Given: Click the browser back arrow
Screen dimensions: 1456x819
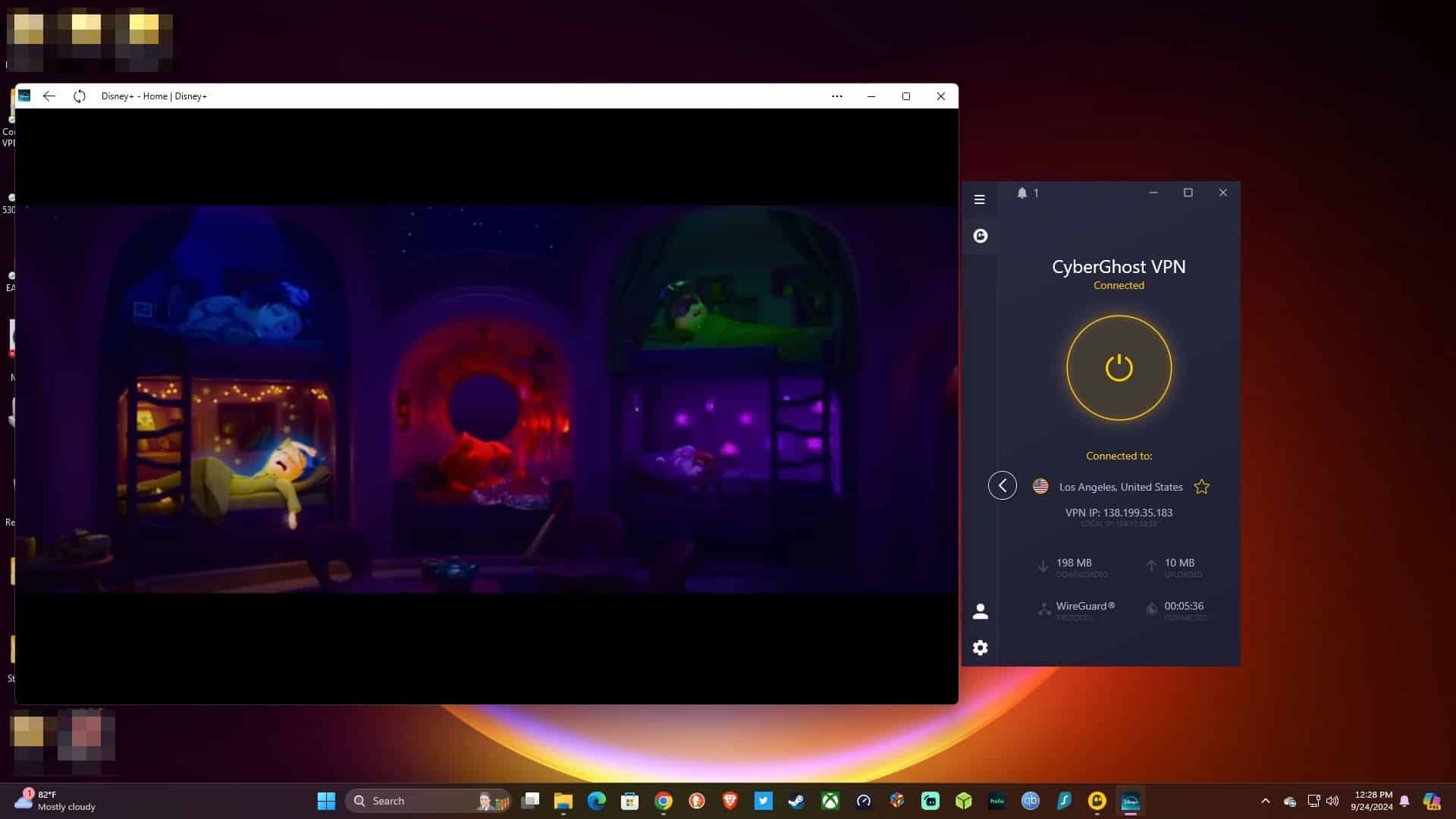Looking at the screenshot, I should pyautogui.click(x=49, y=96).
